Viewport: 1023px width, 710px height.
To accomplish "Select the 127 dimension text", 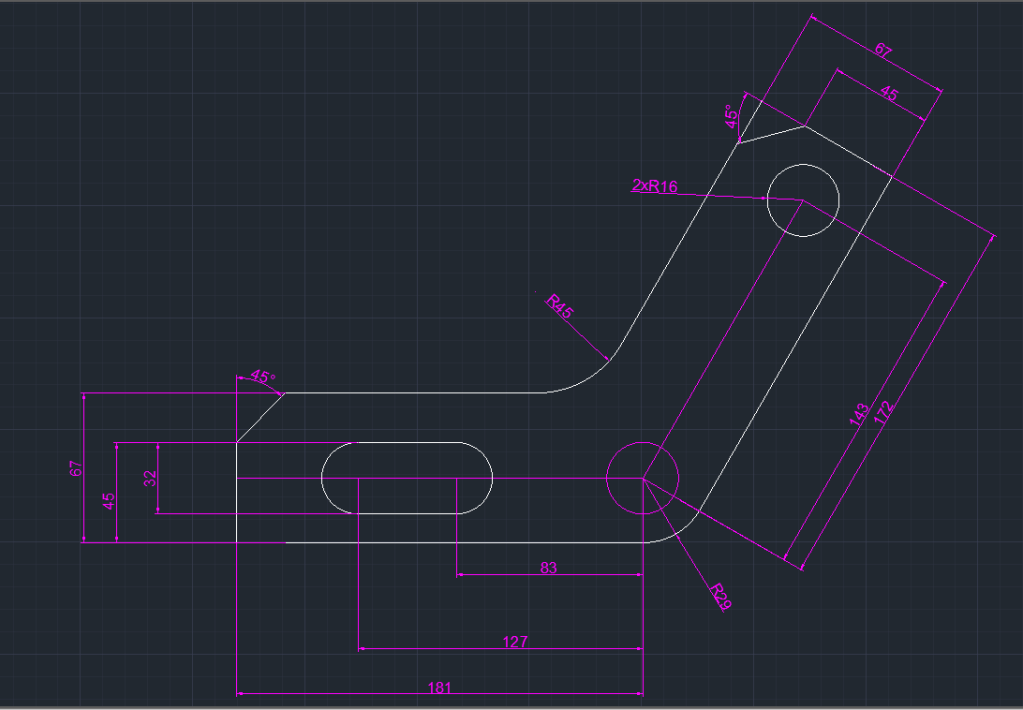I will tap(515, 642).
